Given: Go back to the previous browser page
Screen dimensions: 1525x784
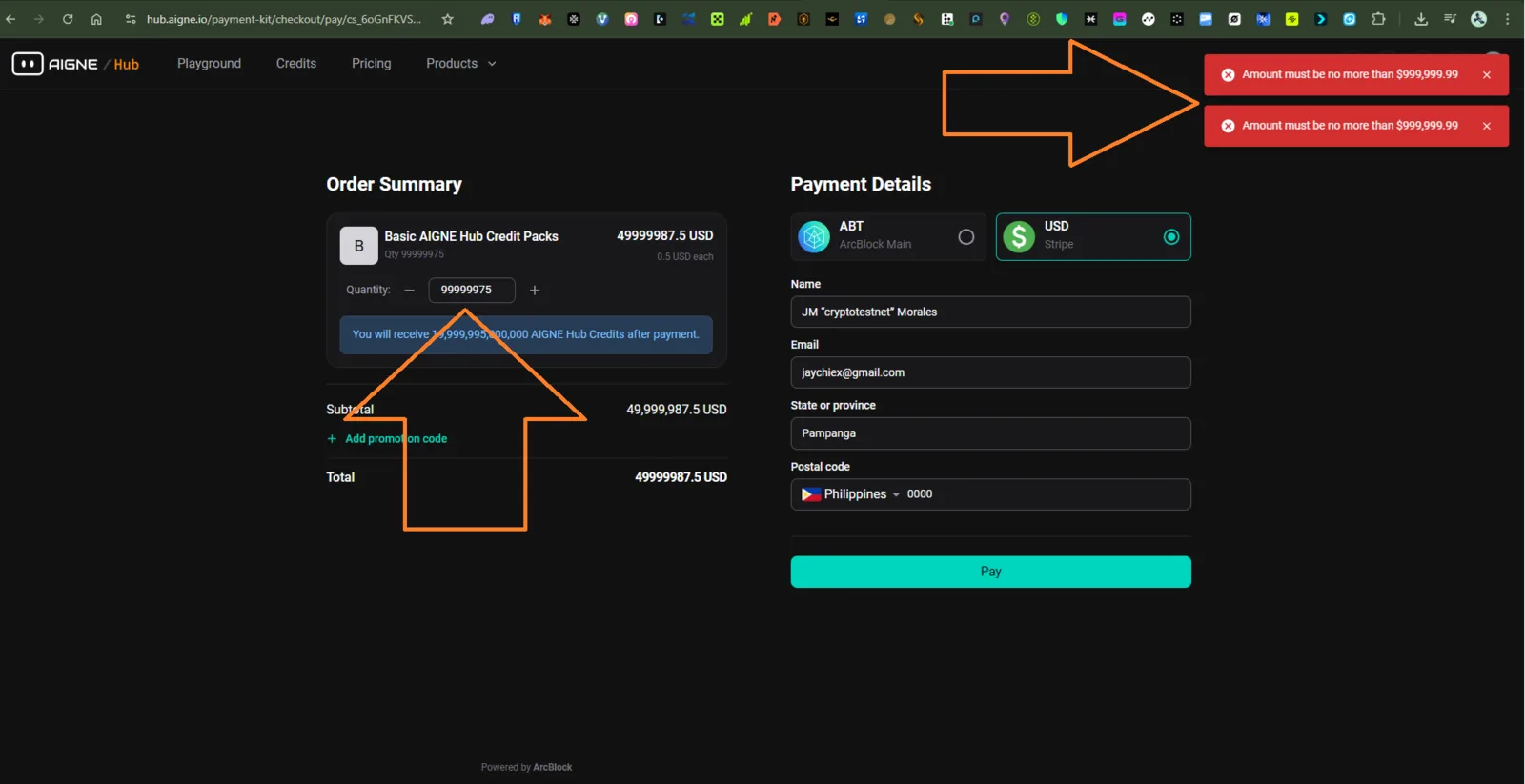Looking at the screenshot, I should (11, 19).
